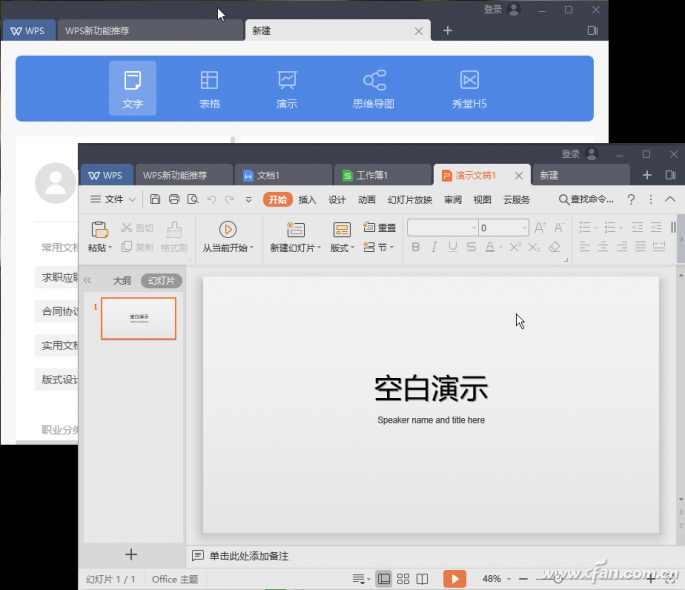Select slide 1 thumbnail in panel
Screen dimensions: 685x590
pyautogui.click(x=138, y=318)
